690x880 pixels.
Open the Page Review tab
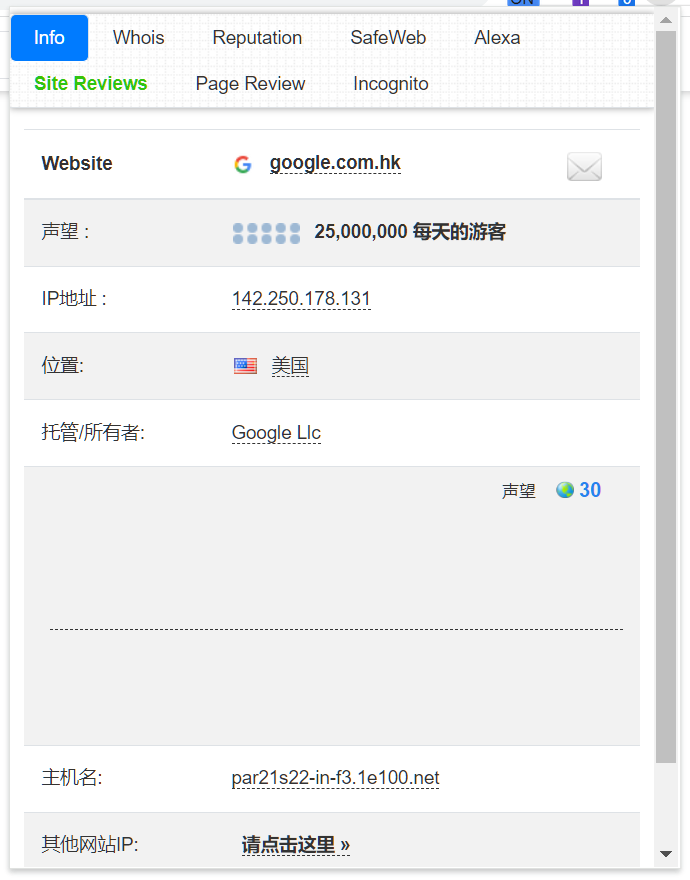pyautogui.click(x=250, y=84)
